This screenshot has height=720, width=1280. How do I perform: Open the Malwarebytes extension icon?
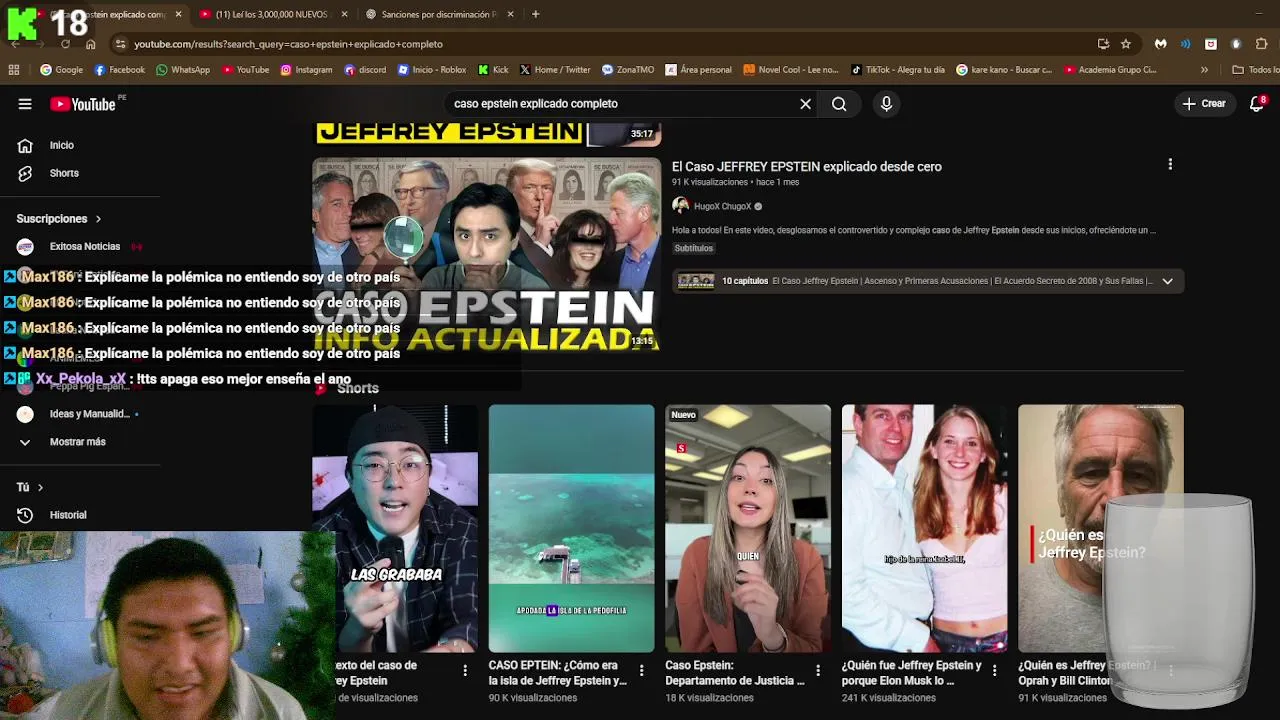[1160, 44]
